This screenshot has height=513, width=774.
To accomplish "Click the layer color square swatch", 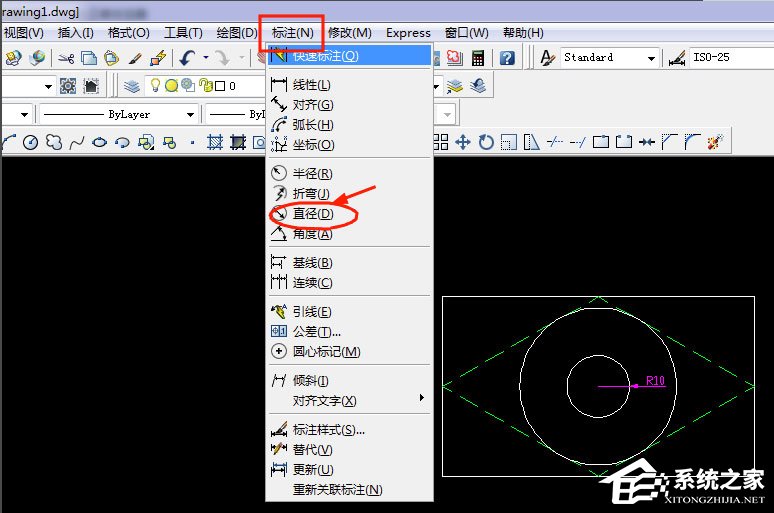I will point(219,86).
